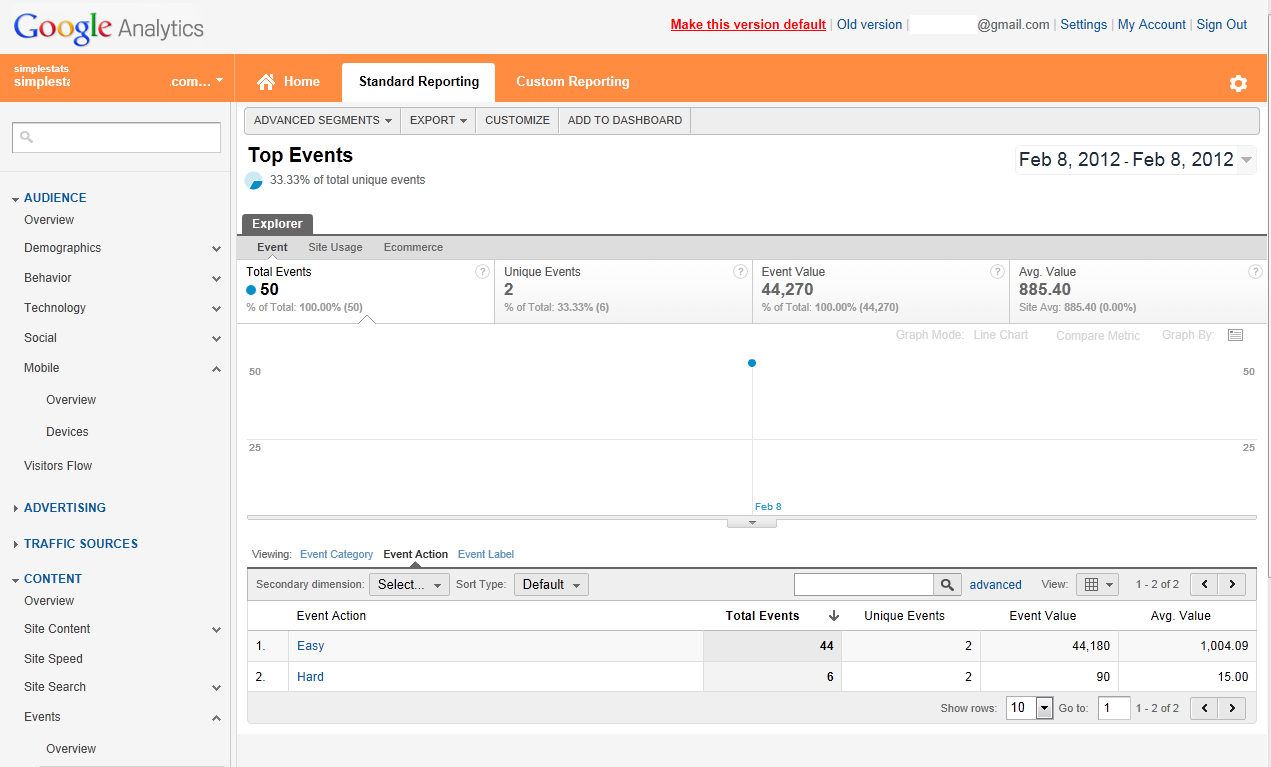Open the table View type dropdown
The image size is (1271, 767).
[1097, 584]
